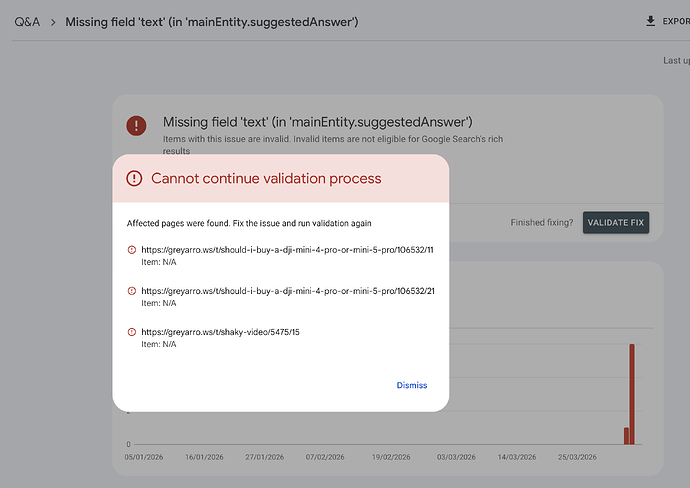Click the 25/03/2026 date label on chart axis
Screen dimensions: 690x488
(x=577, y=457)
